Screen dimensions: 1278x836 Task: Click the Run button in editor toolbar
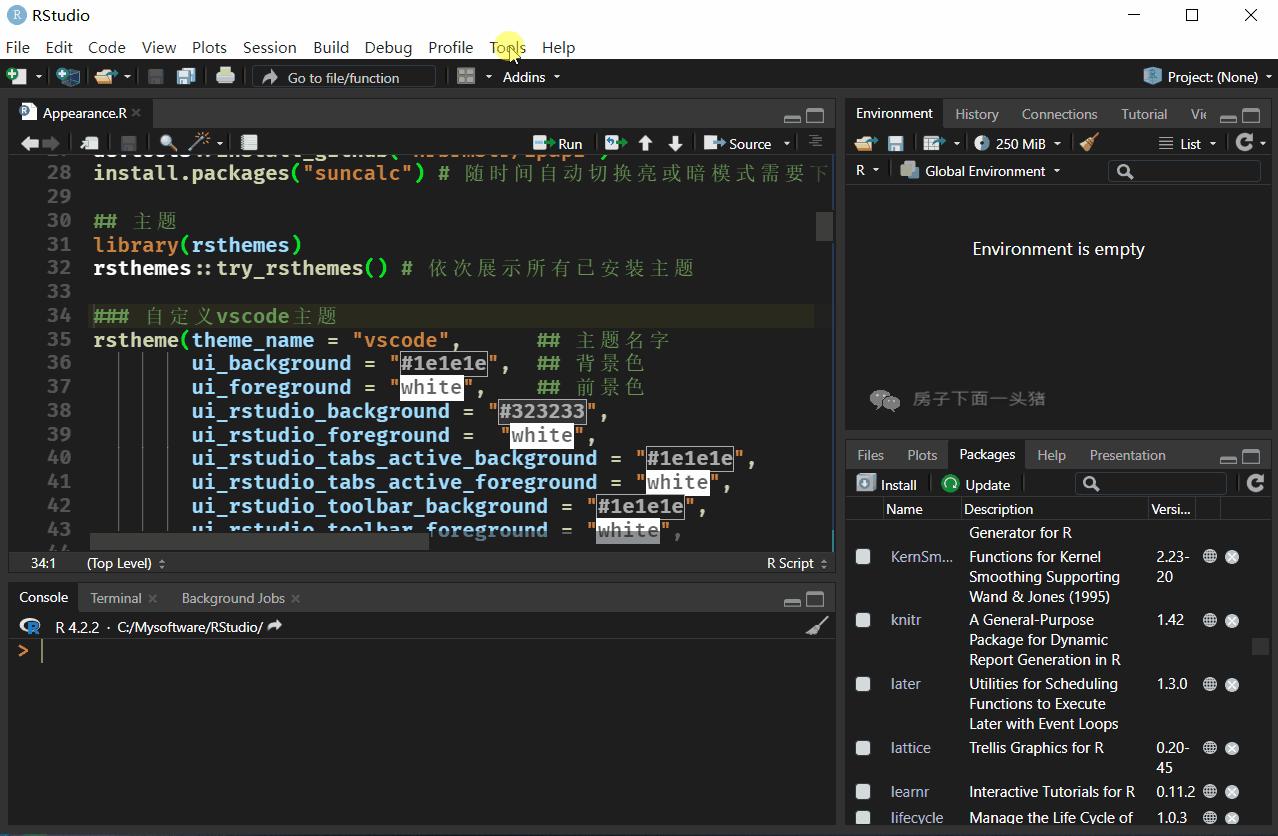click(x=558, y=143)
